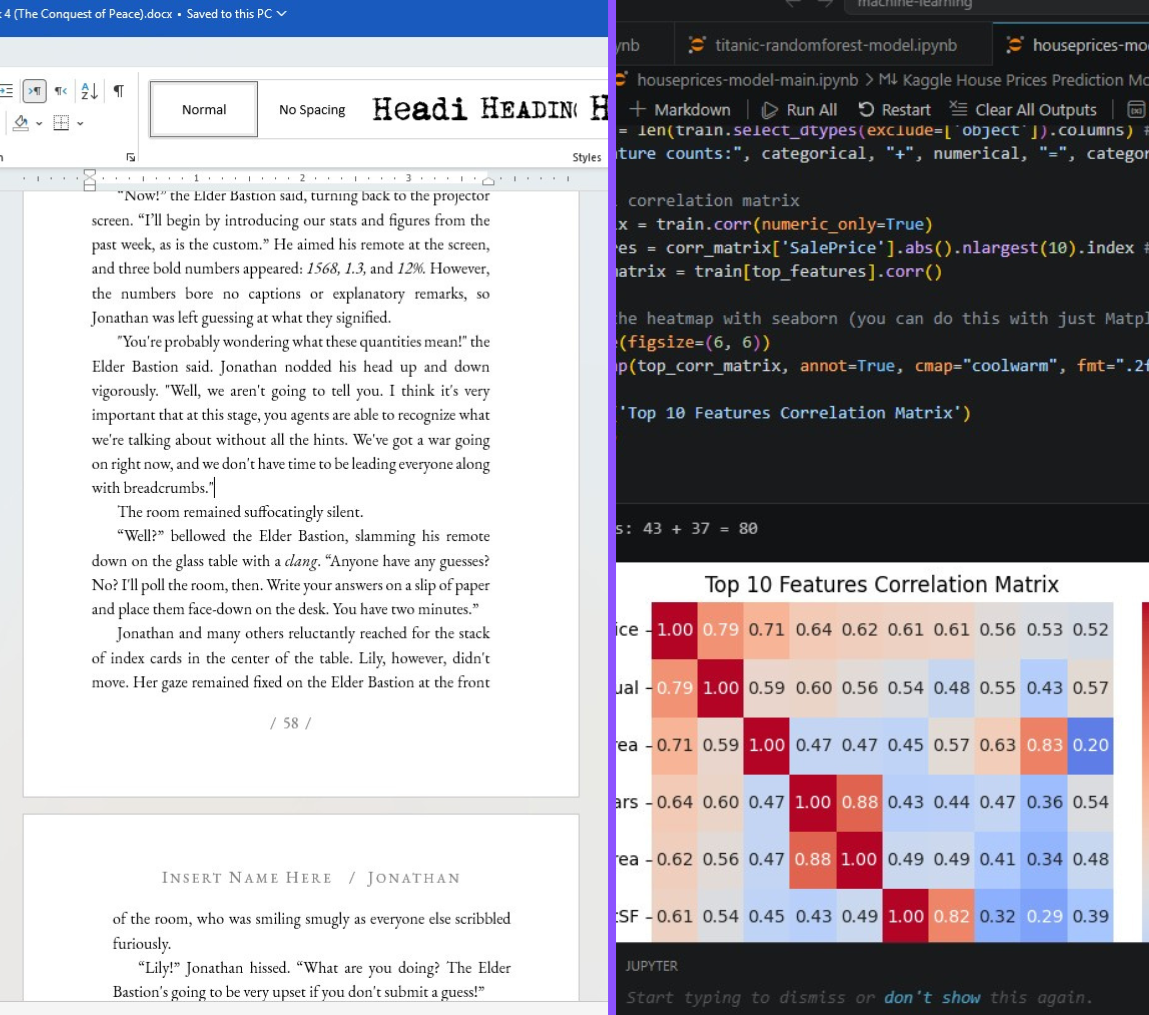Select right-to-left text direction in Word
This screenshot has width=1149, height=1015.
coord(61,91)
